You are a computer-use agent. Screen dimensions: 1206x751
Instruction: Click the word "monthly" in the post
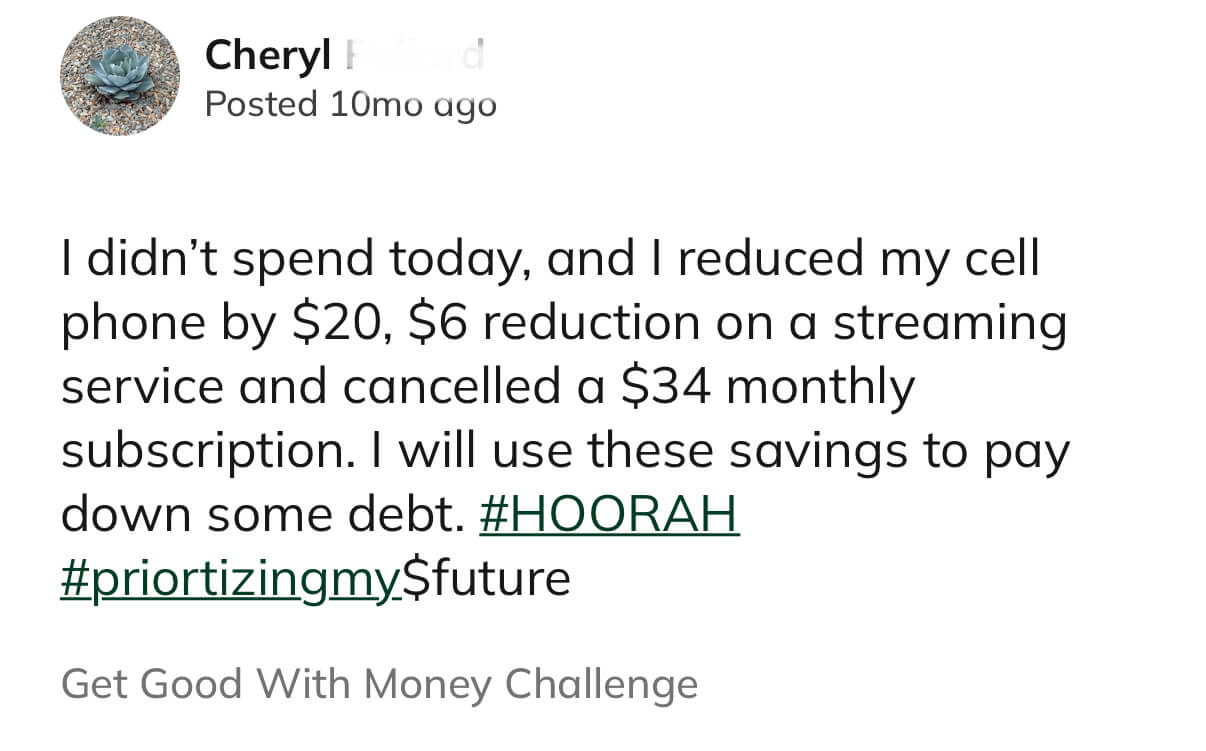coord(820,387)
